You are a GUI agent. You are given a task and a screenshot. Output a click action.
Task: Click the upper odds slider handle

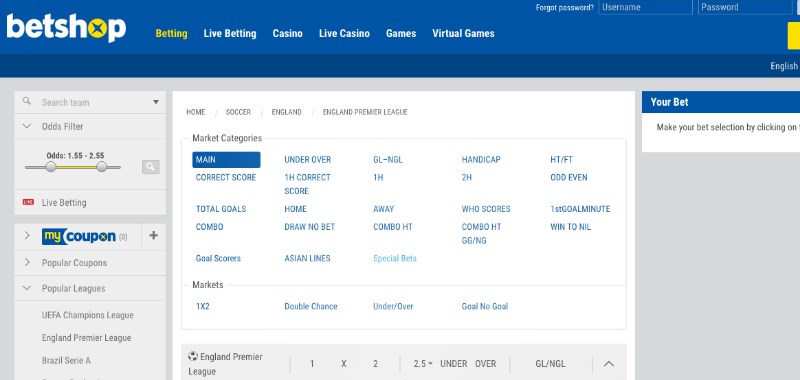click(x=102, y=167)
